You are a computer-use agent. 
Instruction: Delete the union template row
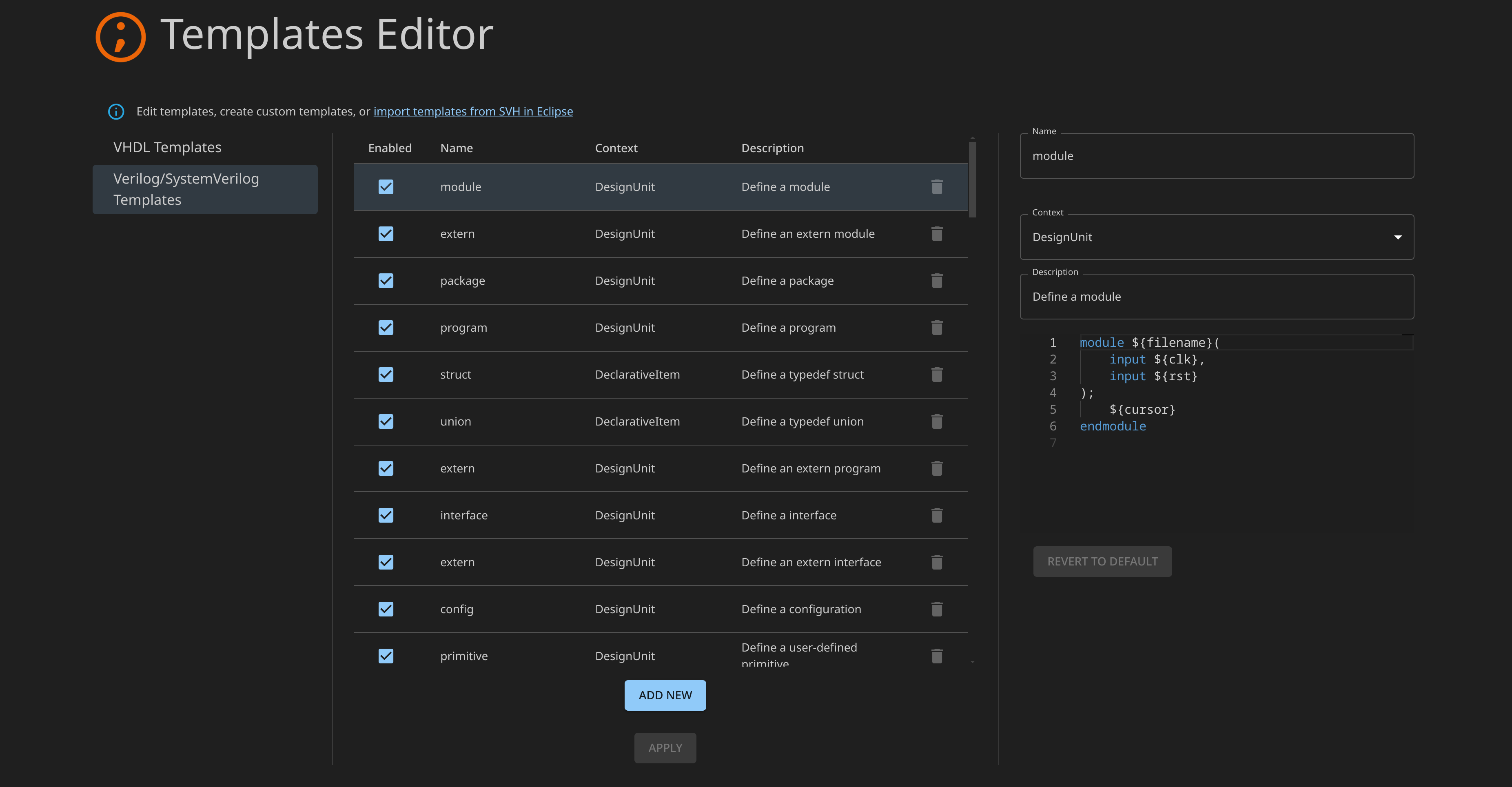coord(937,421)
